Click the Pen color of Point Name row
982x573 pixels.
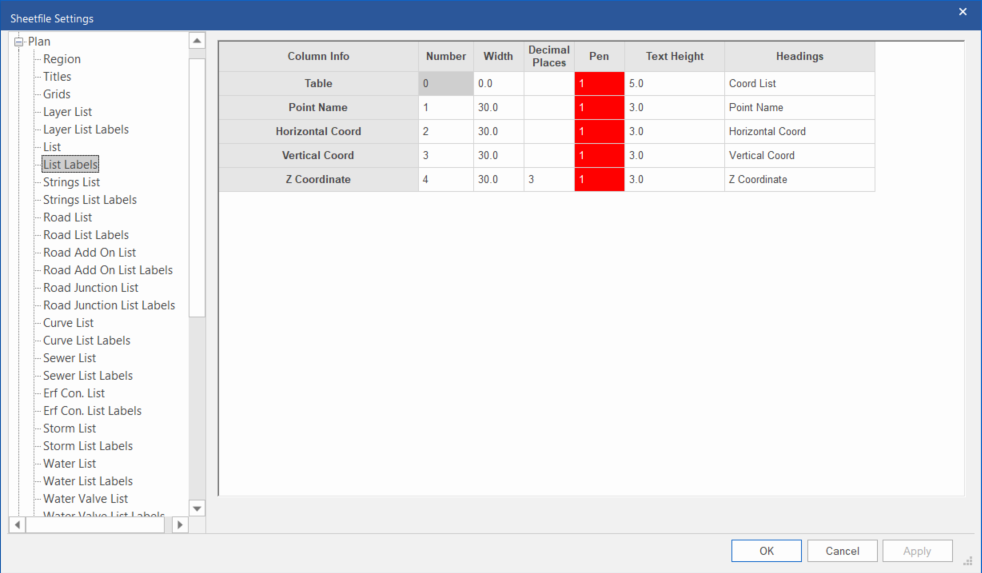[x=599, y=108]
